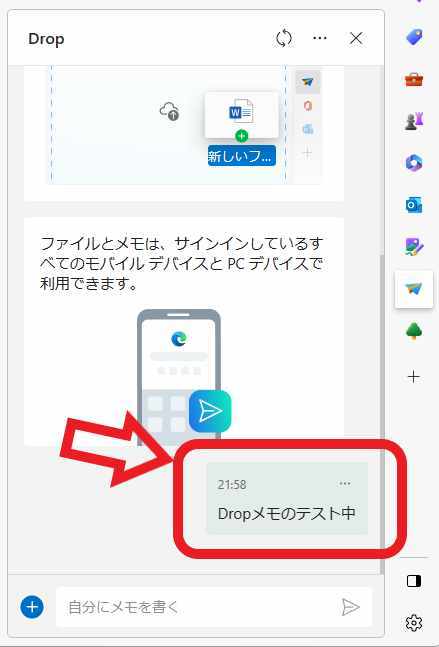This screenshot has height=647, width=439.
Task: Click the 自分にメモを書く input field
Action: coord(198,607)
